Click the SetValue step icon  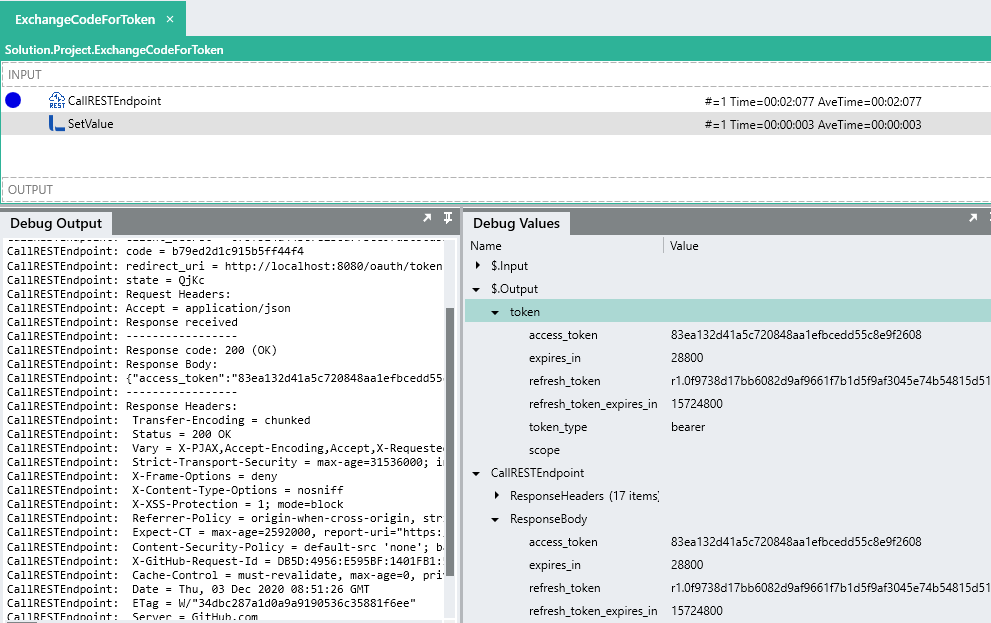coord(57,124)
